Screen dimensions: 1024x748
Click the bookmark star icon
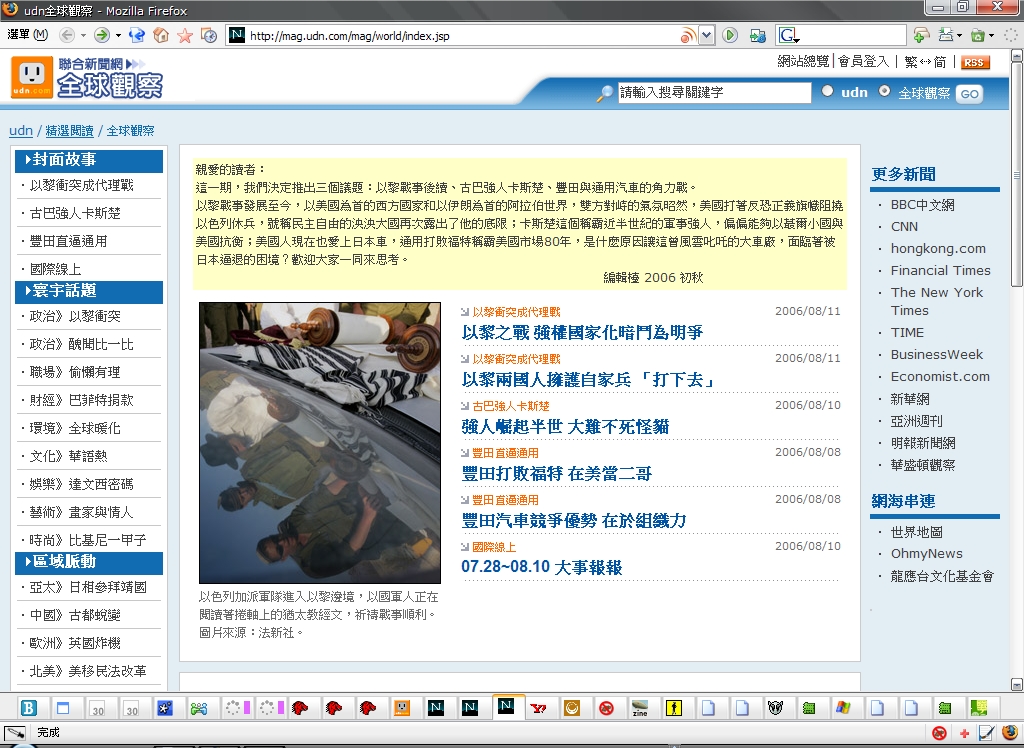185,35
